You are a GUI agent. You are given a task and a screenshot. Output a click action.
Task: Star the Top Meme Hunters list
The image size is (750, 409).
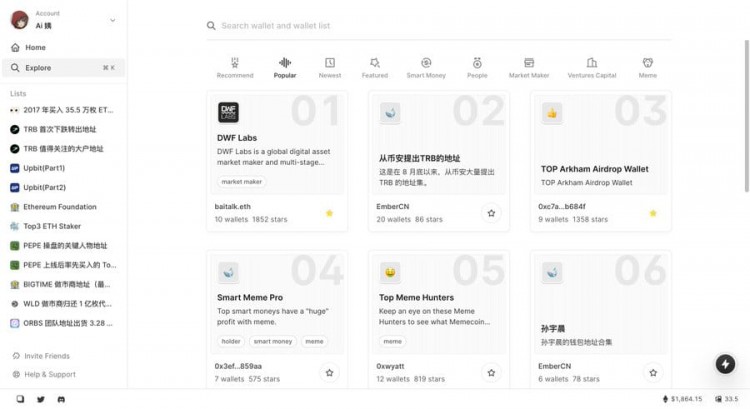point(491,373)
